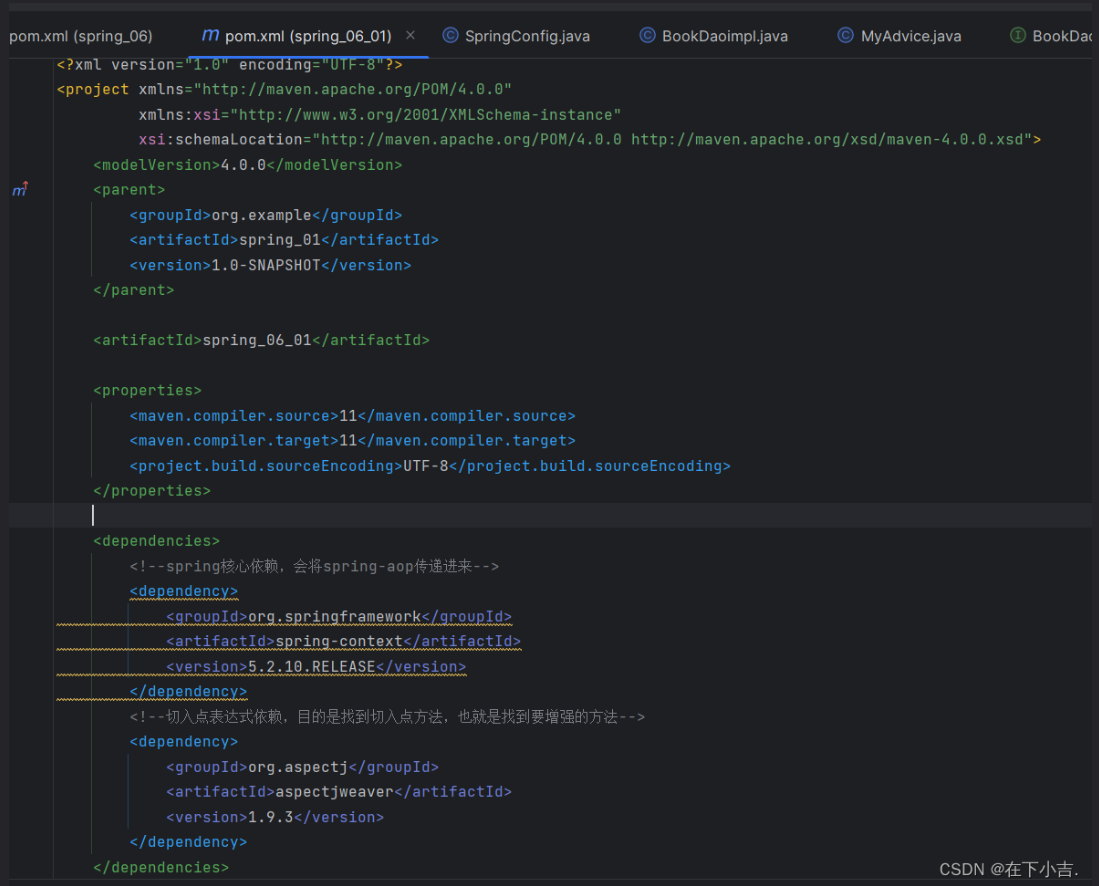
Task: Click the closing </dependencies> tag
Action: tap(161, 867)
